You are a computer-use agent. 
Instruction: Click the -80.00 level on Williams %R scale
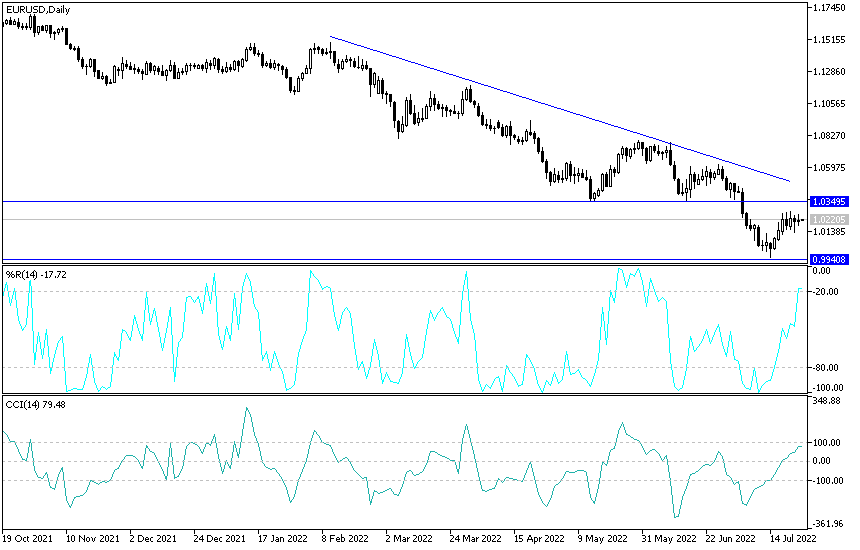pyautogui.click(x=826, y=367)
